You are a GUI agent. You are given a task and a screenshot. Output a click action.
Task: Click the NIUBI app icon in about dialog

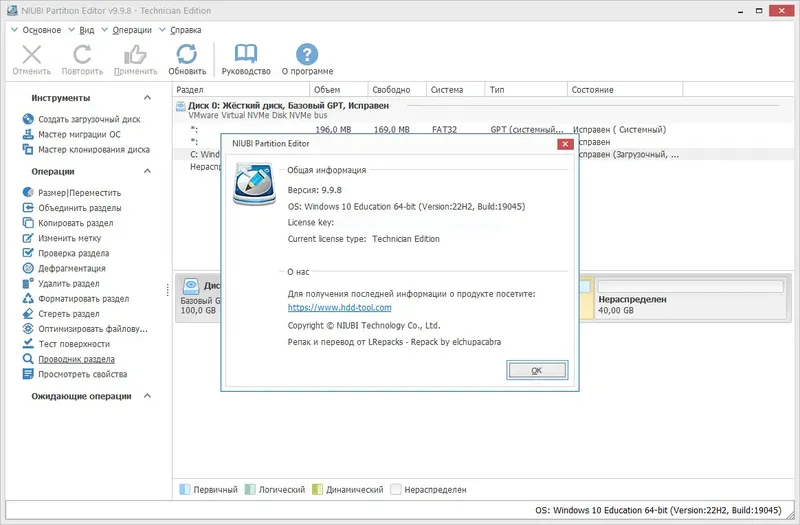(254, 184)
